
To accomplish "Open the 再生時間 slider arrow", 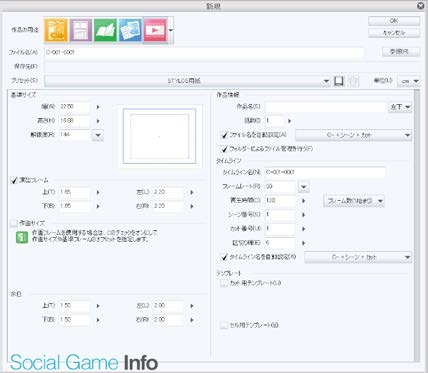I will [304, 201].
